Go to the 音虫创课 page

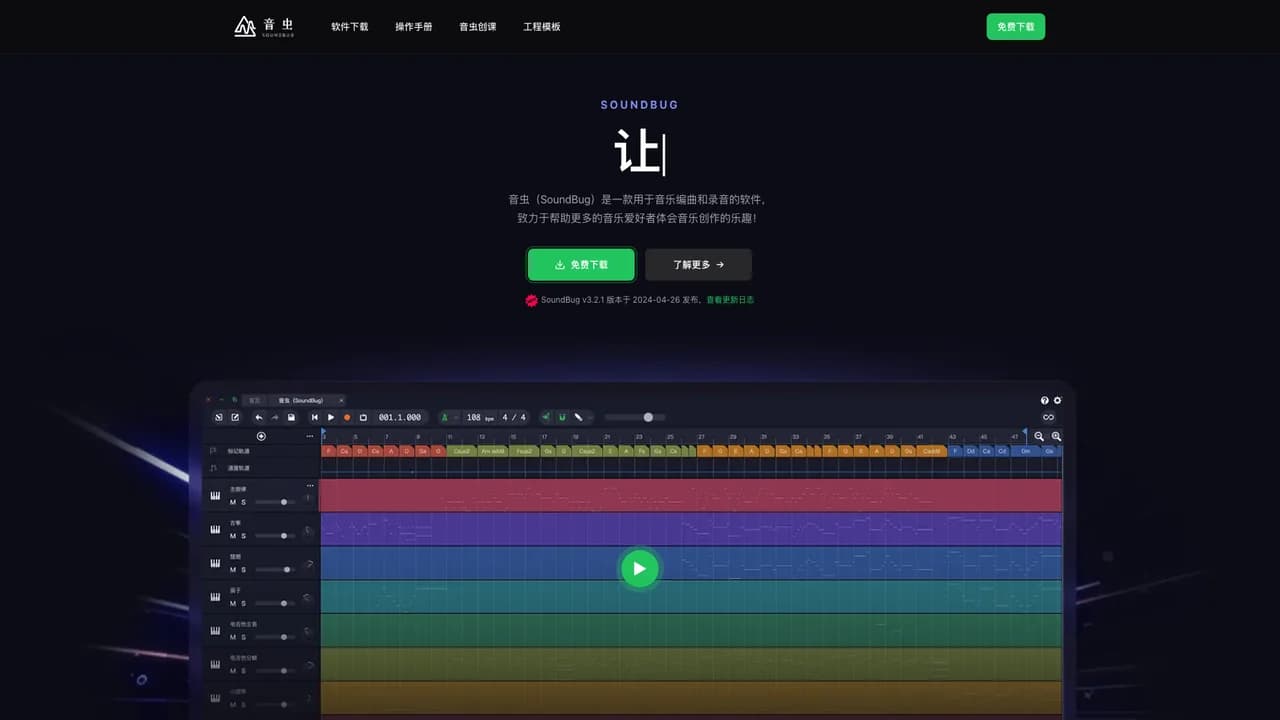[x=478, y=27]
